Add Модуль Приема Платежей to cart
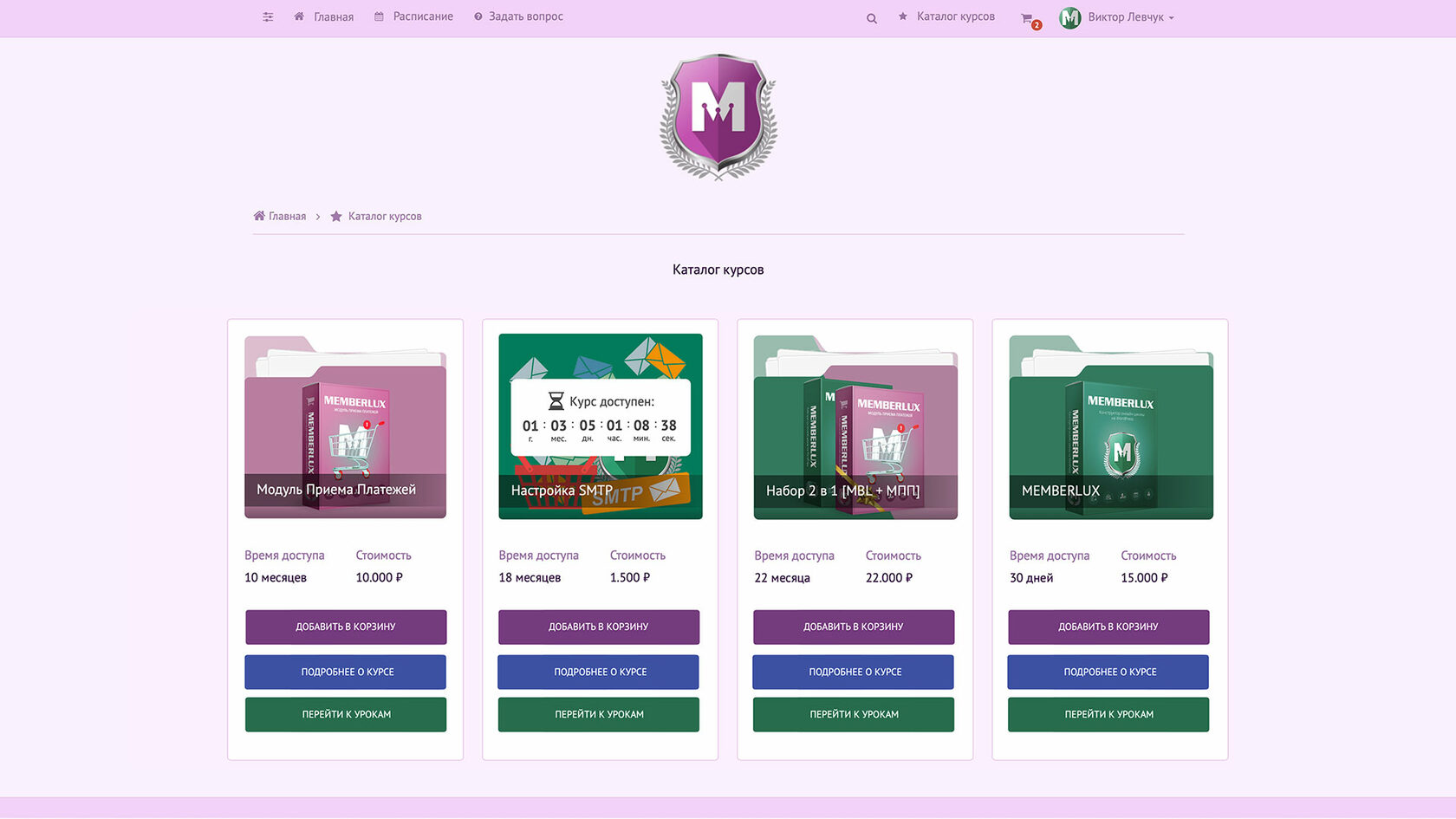 click(x=346, y=627)
